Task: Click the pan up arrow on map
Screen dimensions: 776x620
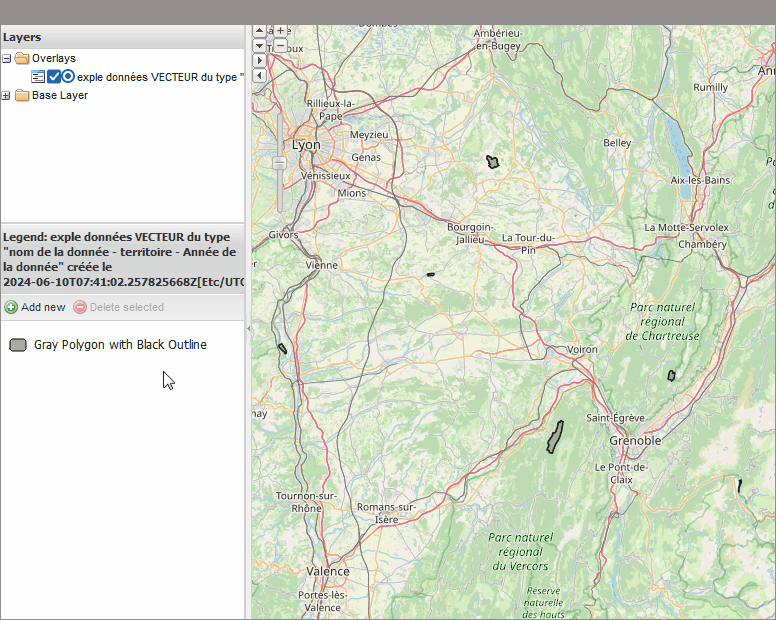Action: point(260,32)
